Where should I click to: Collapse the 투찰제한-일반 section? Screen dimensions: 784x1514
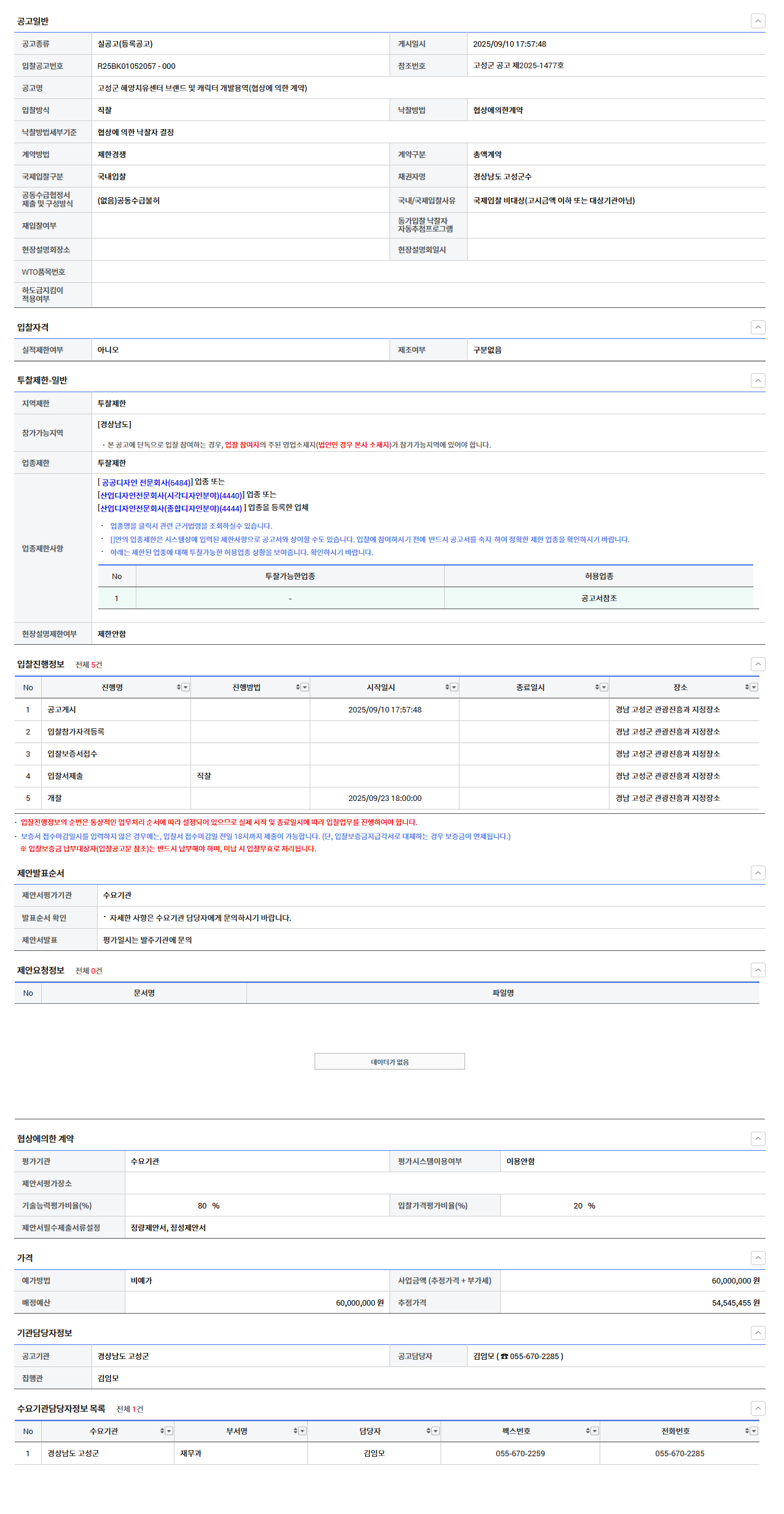(x=758, y=380)
